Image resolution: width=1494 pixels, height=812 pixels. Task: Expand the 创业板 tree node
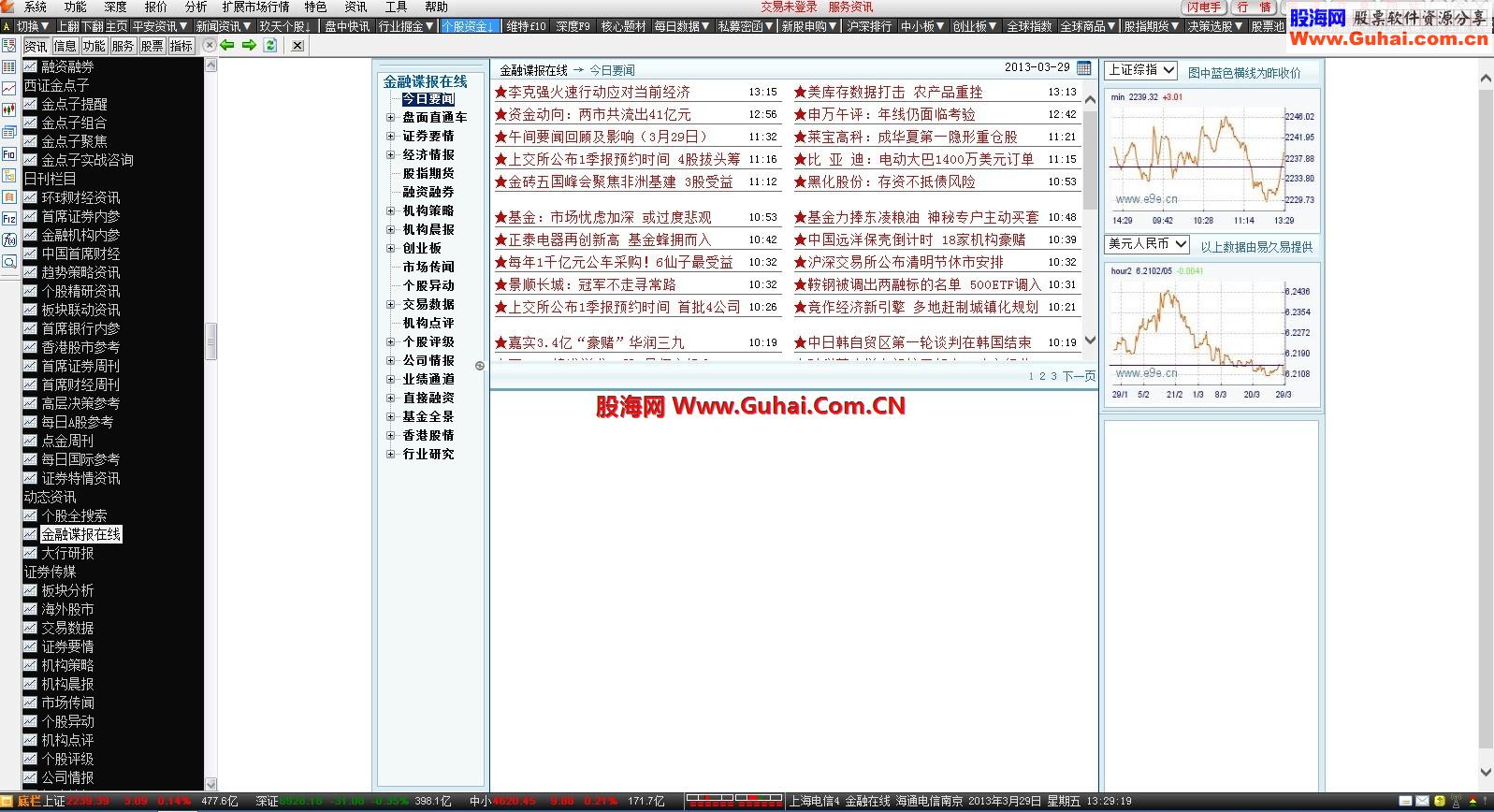[x=391, y=249]
